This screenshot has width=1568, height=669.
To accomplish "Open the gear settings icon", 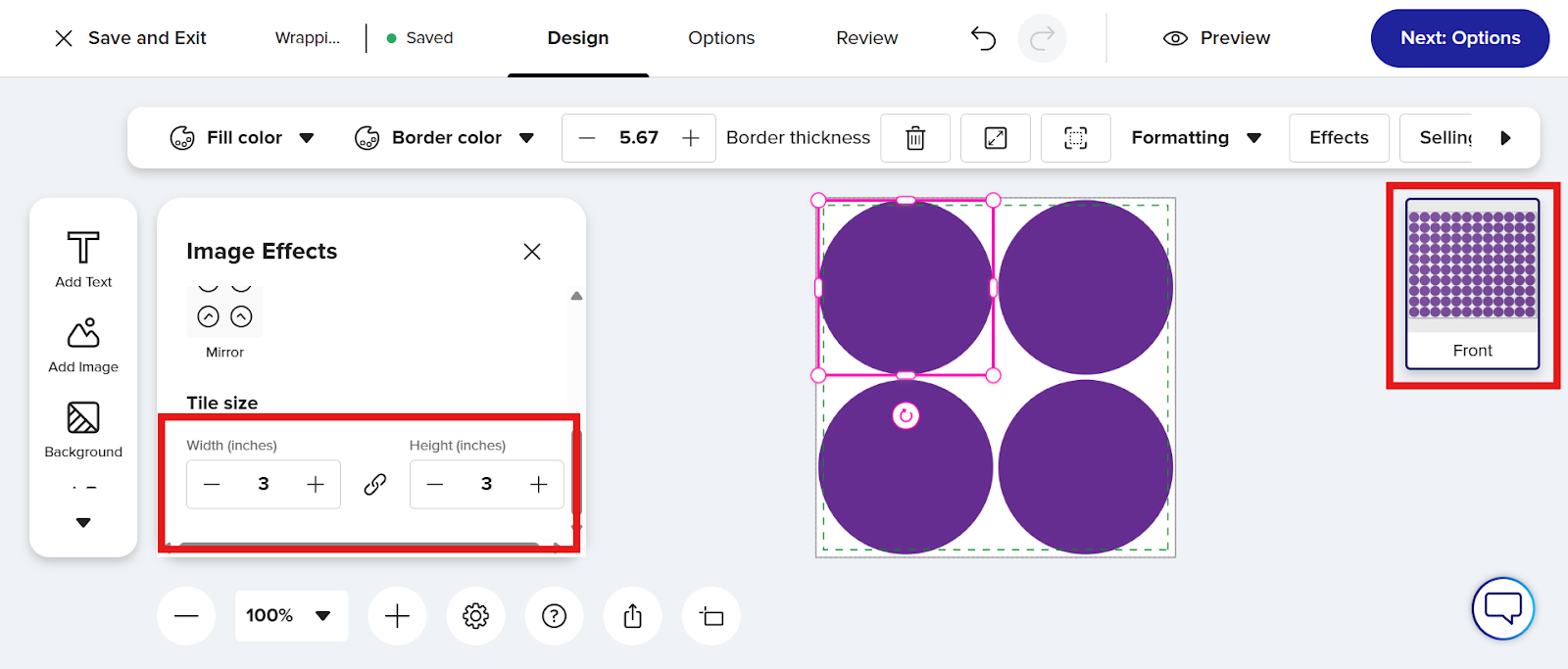I will pyautogui.click(x=475, y=616).
